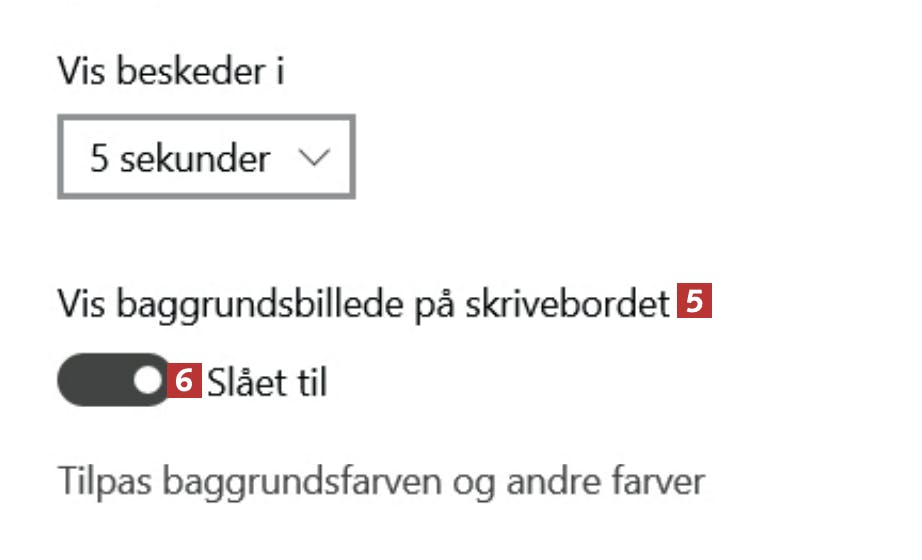Click the word "skrivebordet" in the setting label
This screenshot has width=922, height=560.
click(567, 305)
